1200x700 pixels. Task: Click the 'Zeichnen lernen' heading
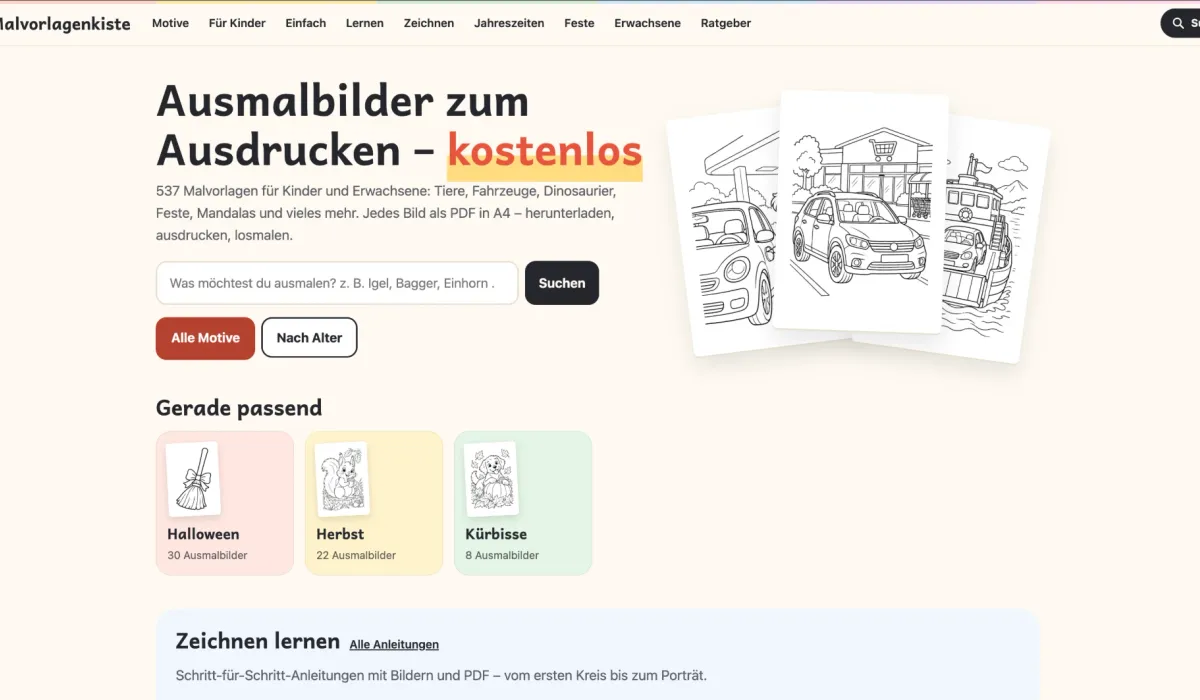[x=257, y=641]
